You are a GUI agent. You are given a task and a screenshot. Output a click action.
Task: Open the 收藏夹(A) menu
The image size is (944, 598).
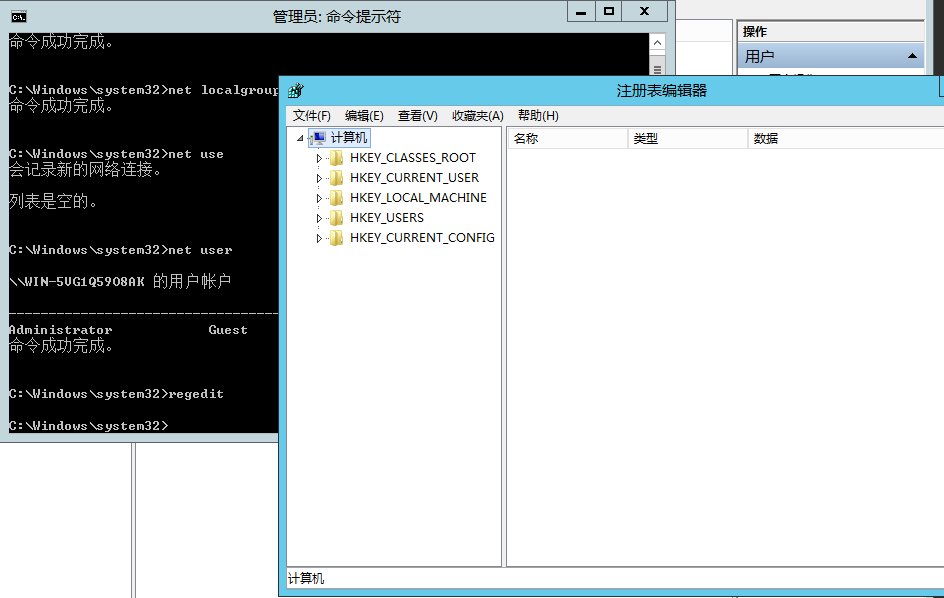pyautogui.click(x=477, y=115)
